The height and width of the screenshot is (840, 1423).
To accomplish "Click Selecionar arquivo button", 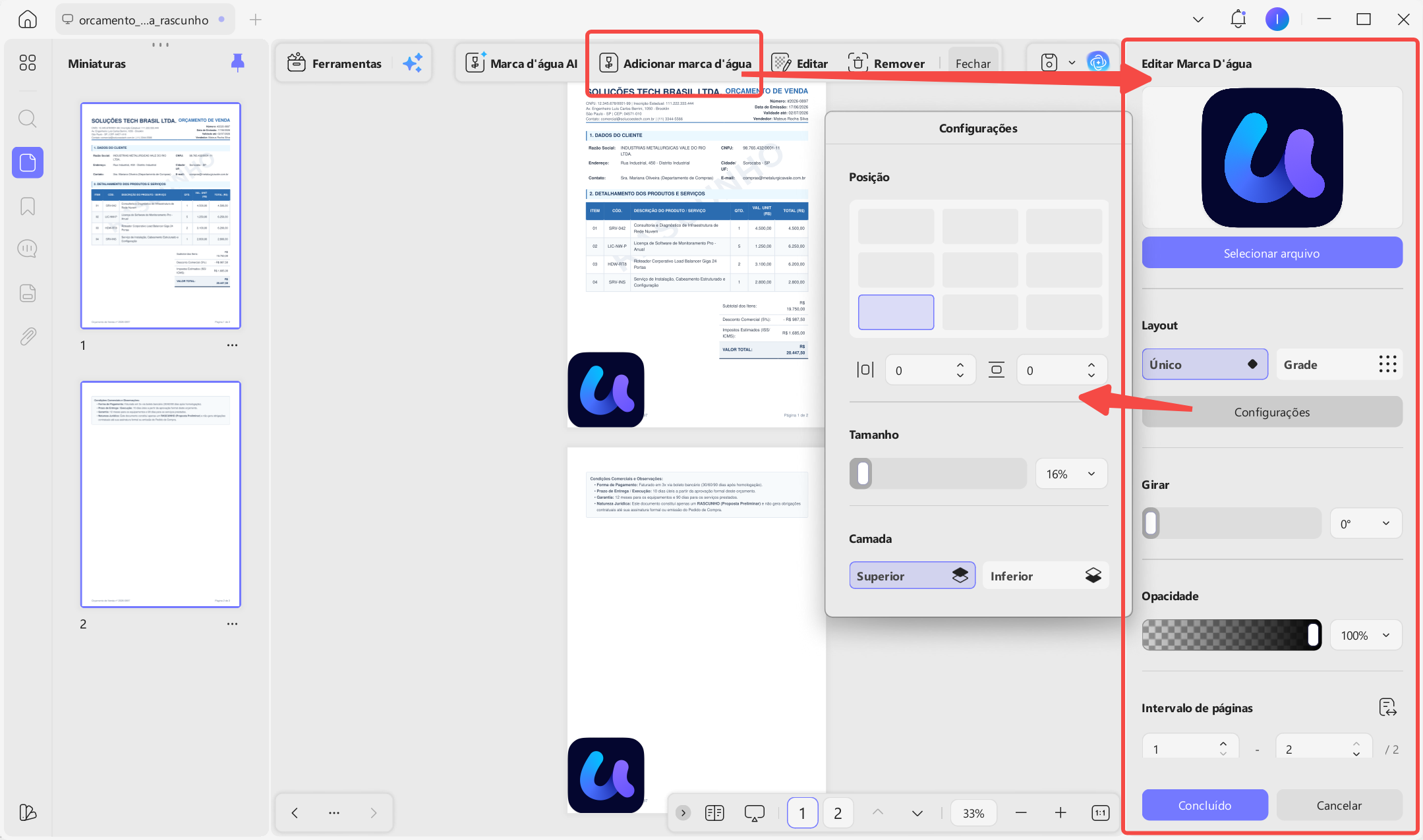I will tap(1272, 253).
